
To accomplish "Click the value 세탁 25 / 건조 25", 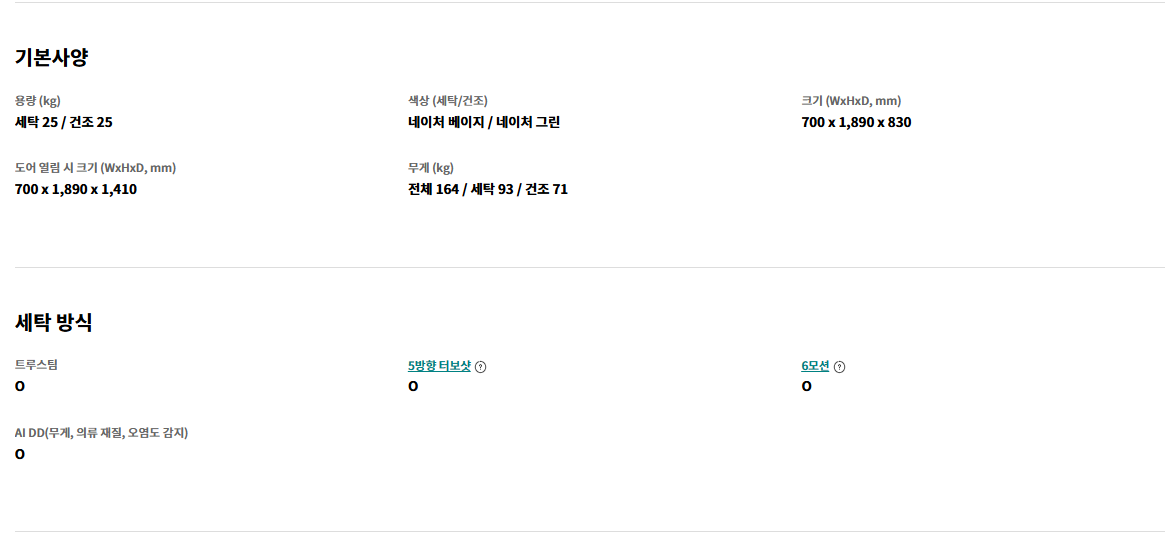I will (x=64, y=122).
